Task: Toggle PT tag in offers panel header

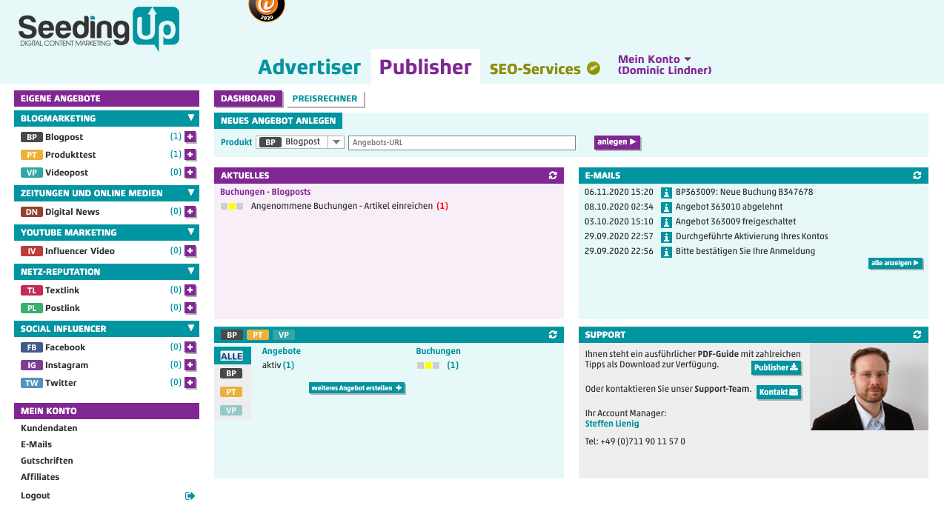Action: point(257,335)
